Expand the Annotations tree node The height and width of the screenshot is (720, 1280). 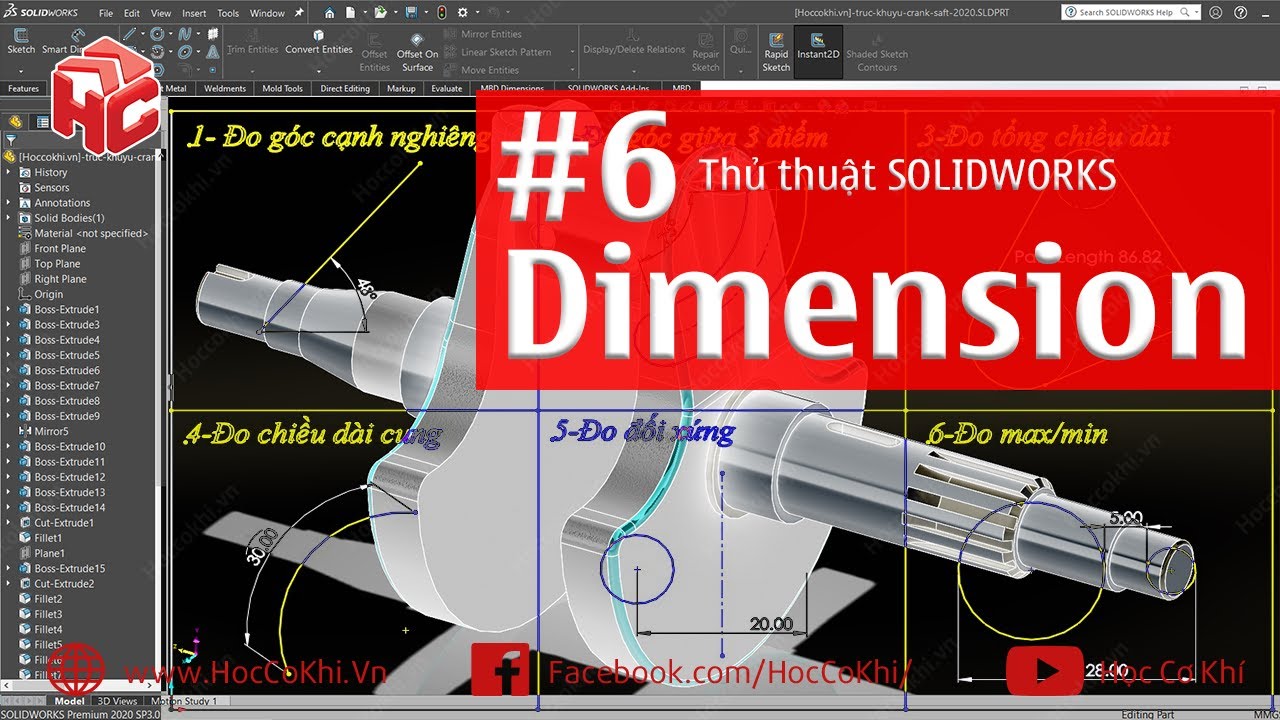[x=10, y=203]
